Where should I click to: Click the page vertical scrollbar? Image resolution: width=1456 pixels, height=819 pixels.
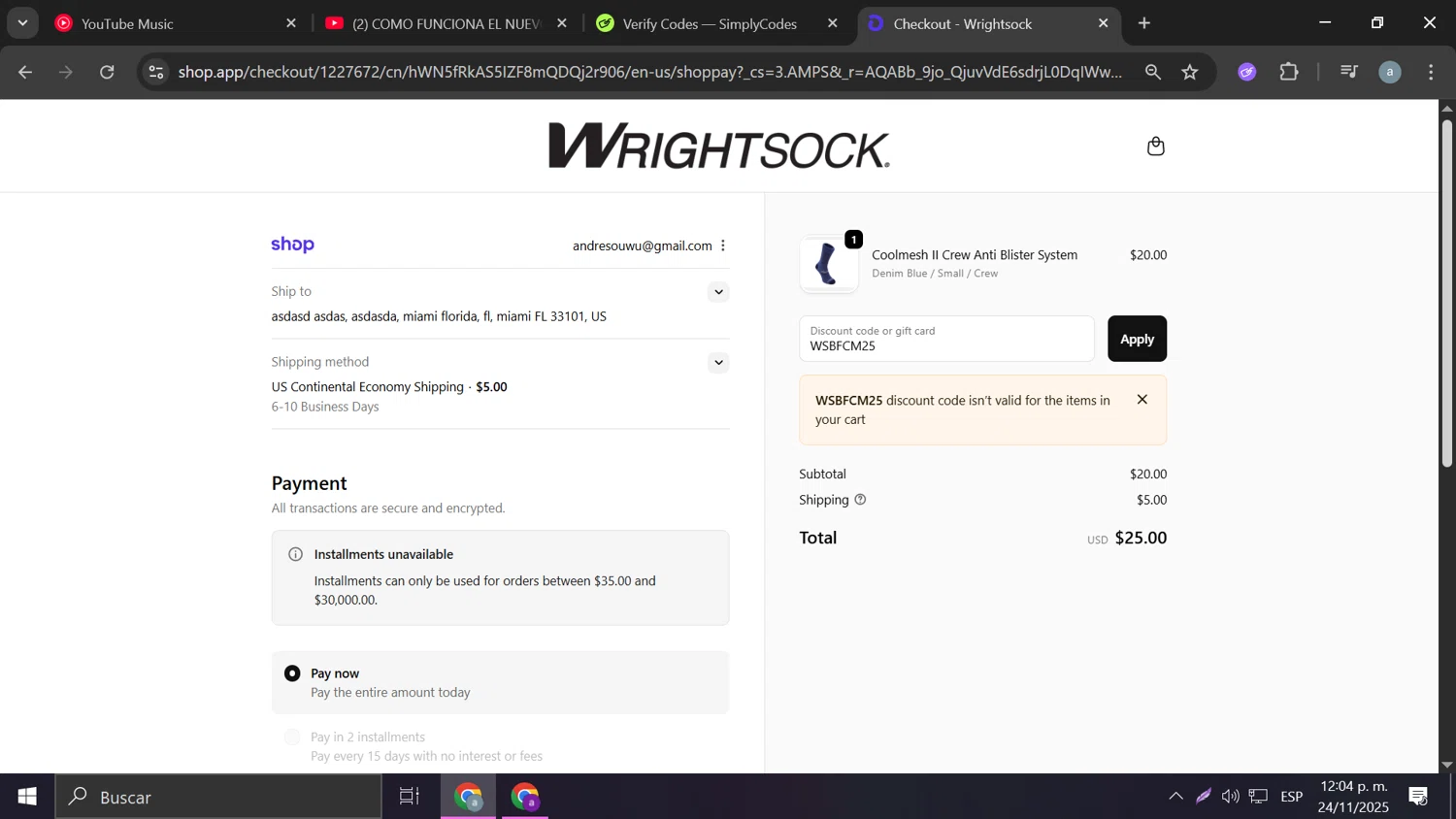(x=1446, y=291)
